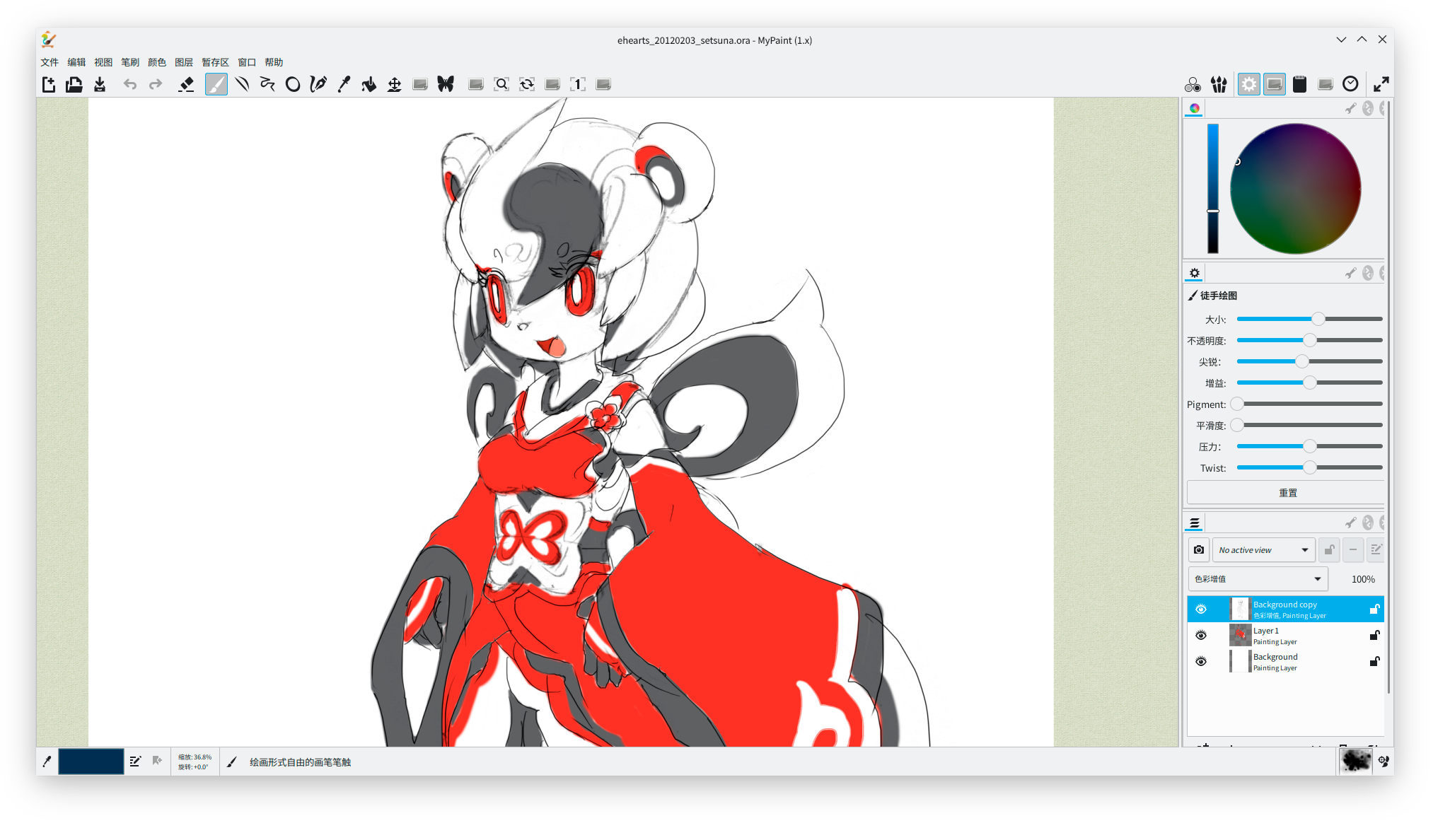Select the ellipse shape tool
This screenshot has height=840, width=1450.
(x=293, y=85)
